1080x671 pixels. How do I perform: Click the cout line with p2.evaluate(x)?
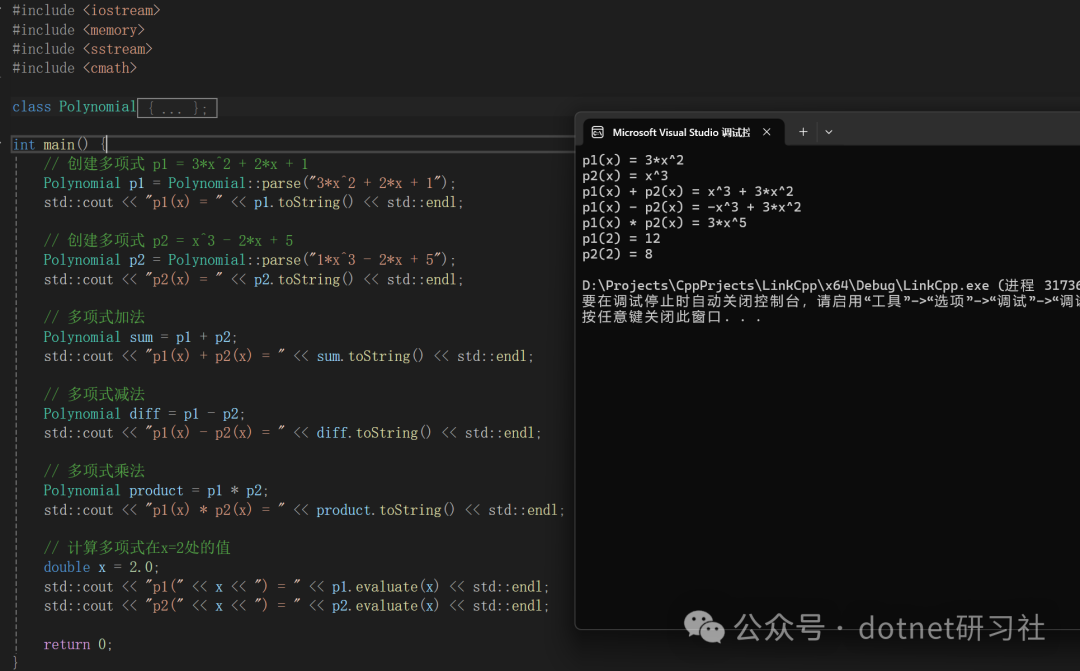point(296,606)
